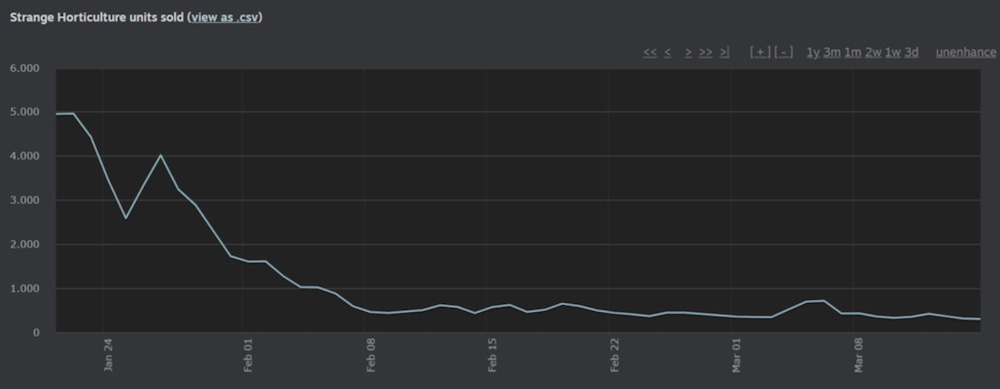
Task: Jump to latest data with >| control
Action: 724,52
